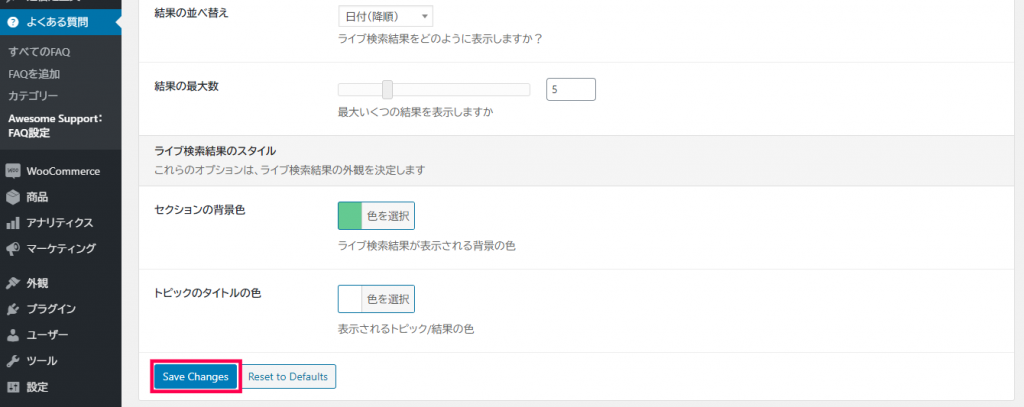
Task: Click the 最大いくつの結果を表示しますか description
Action: point(415,112)
